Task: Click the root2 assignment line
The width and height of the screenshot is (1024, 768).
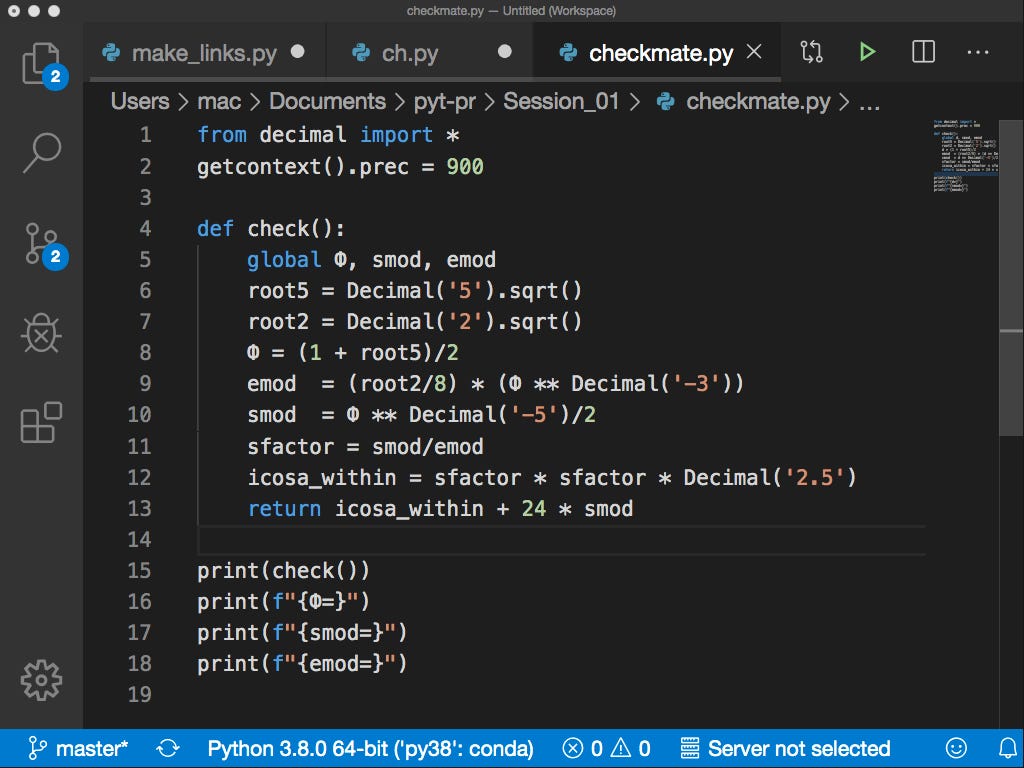Action: click(414, 322)
